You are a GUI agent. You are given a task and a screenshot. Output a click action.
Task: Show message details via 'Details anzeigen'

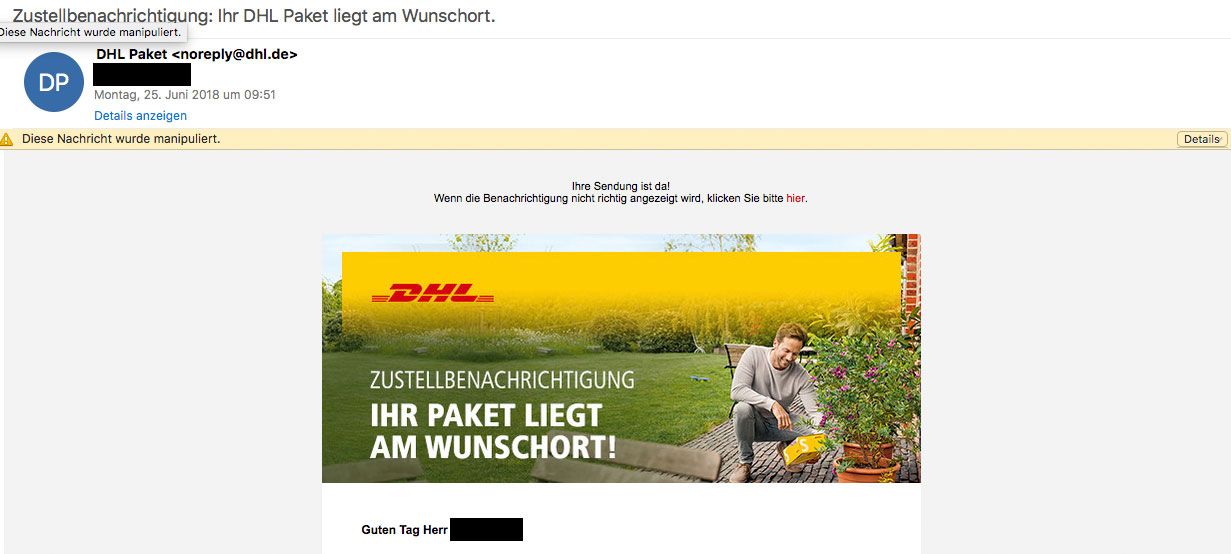[x=140, y=116]
